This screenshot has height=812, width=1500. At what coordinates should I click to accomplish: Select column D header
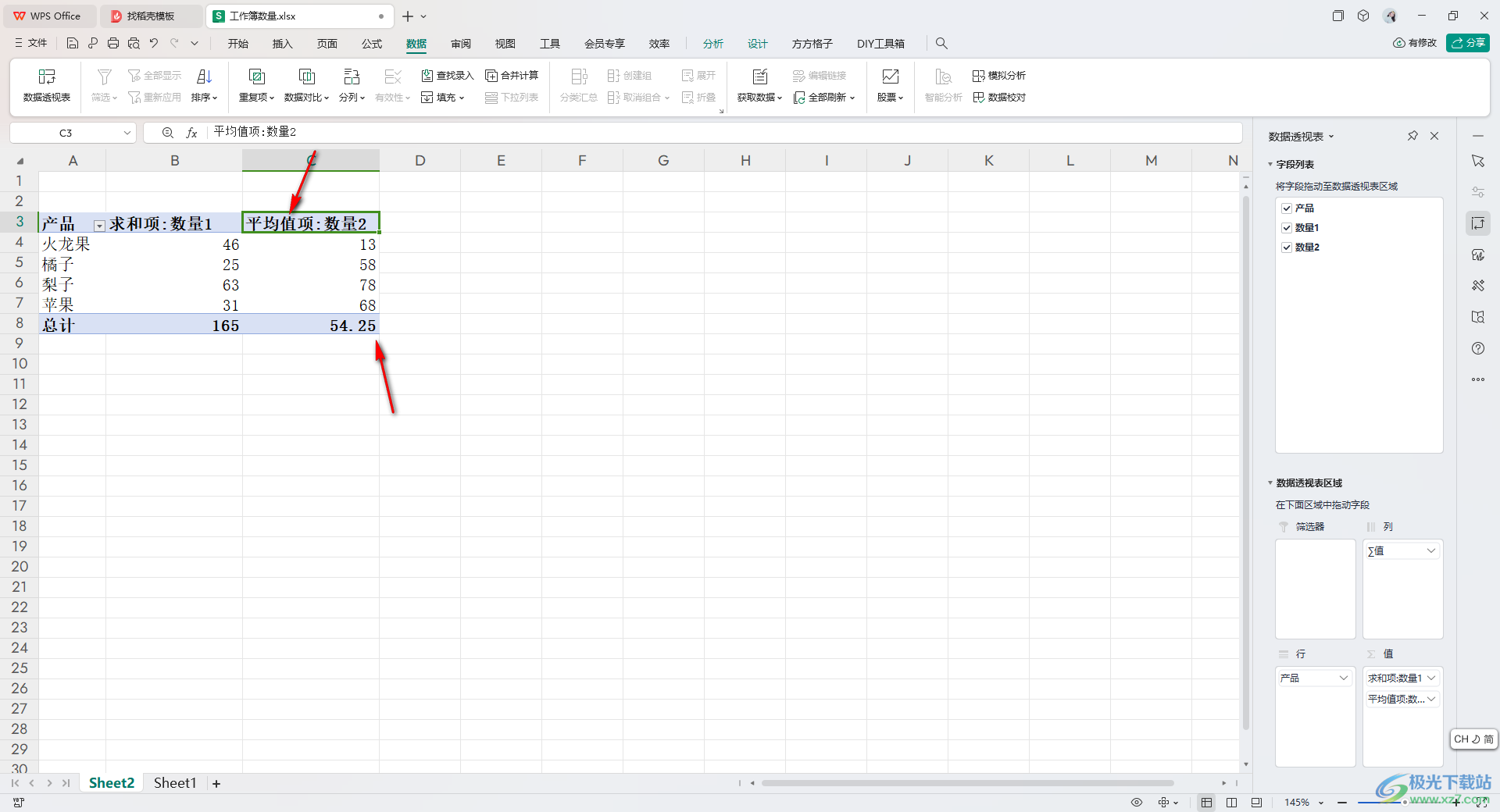click(420, 161)
